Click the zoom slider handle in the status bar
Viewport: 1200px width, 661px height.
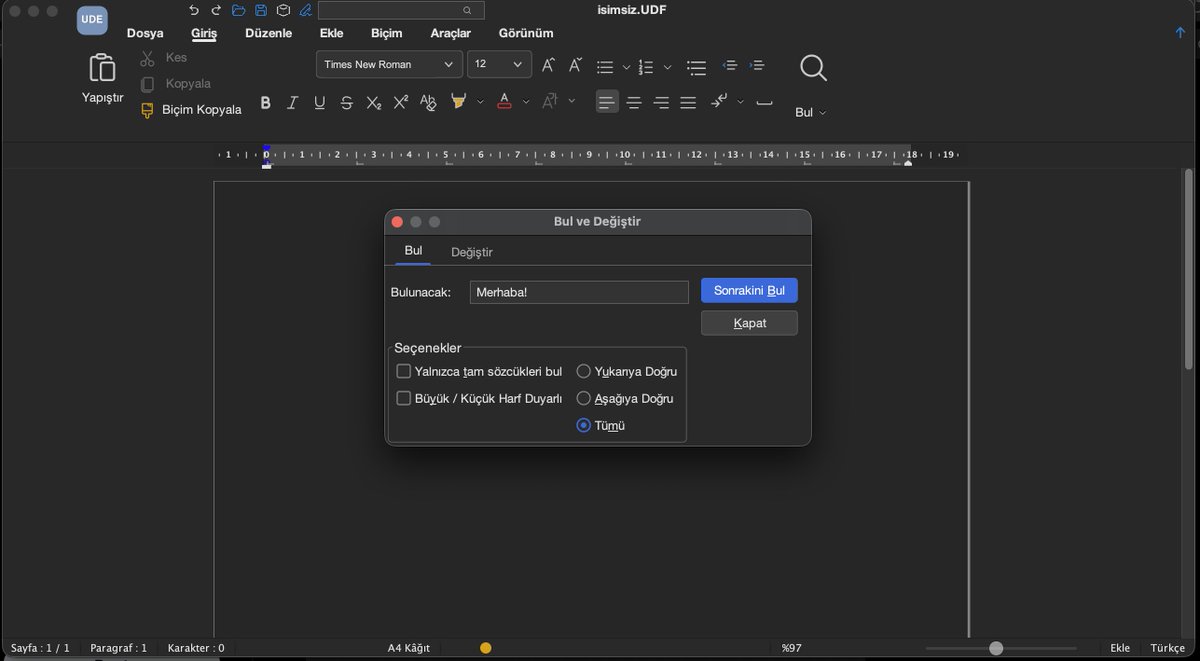(x=996, y=648)
